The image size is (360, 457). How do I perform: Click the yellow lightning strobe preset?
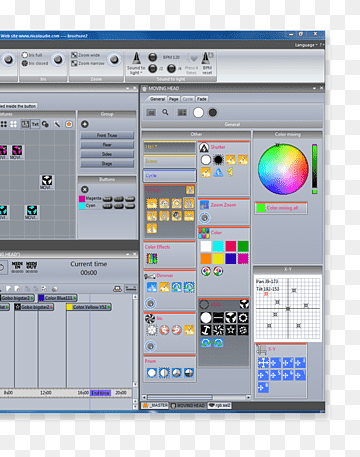coord(231,172)
